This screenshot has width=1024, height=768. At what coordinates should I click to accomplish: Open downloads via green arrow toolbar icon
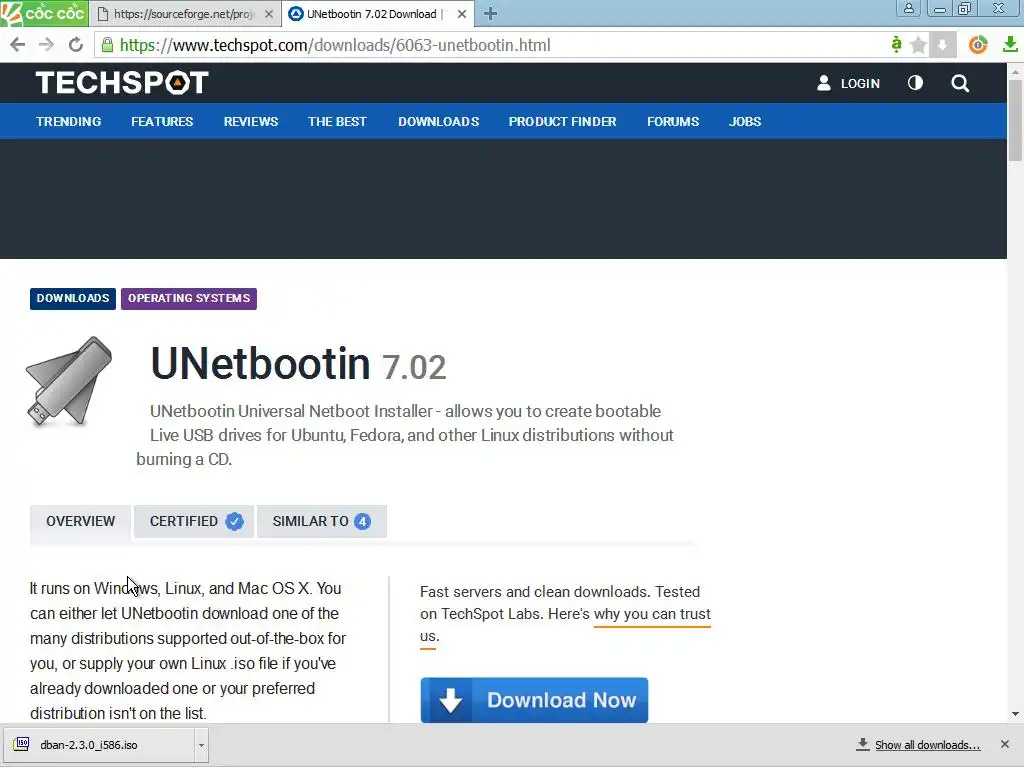(1010, 45)
